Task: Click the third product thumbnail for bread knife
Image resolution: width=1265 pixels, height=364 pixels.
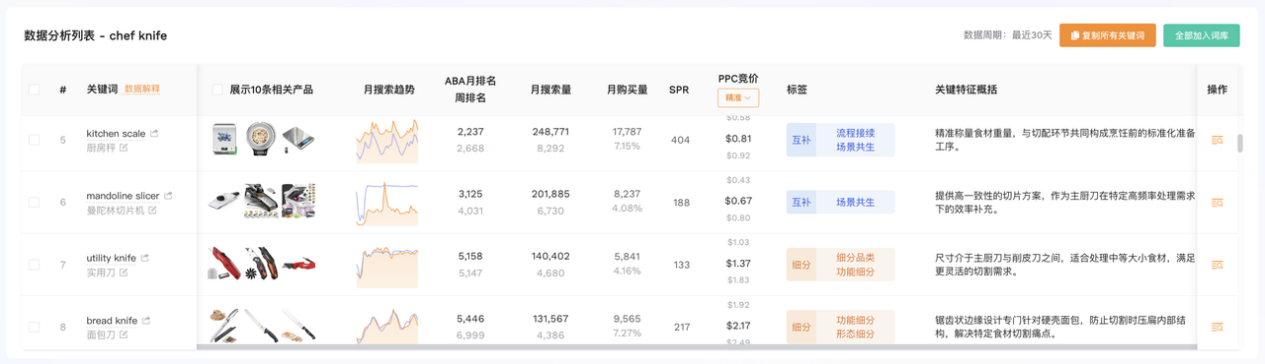Action: coord(299,326)
